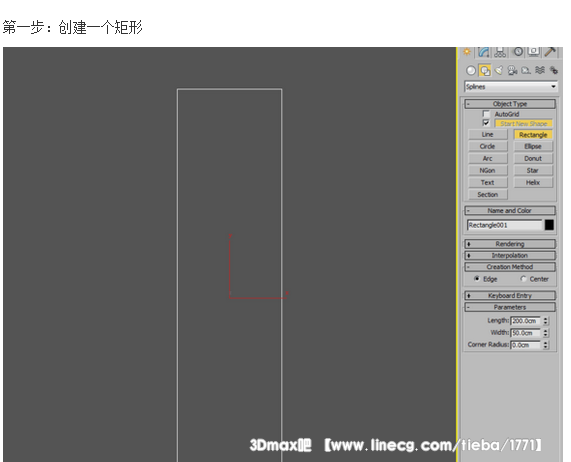Collapse the Creation Method rollout
The width and height of the screenshot is (571, 462).
510,267
